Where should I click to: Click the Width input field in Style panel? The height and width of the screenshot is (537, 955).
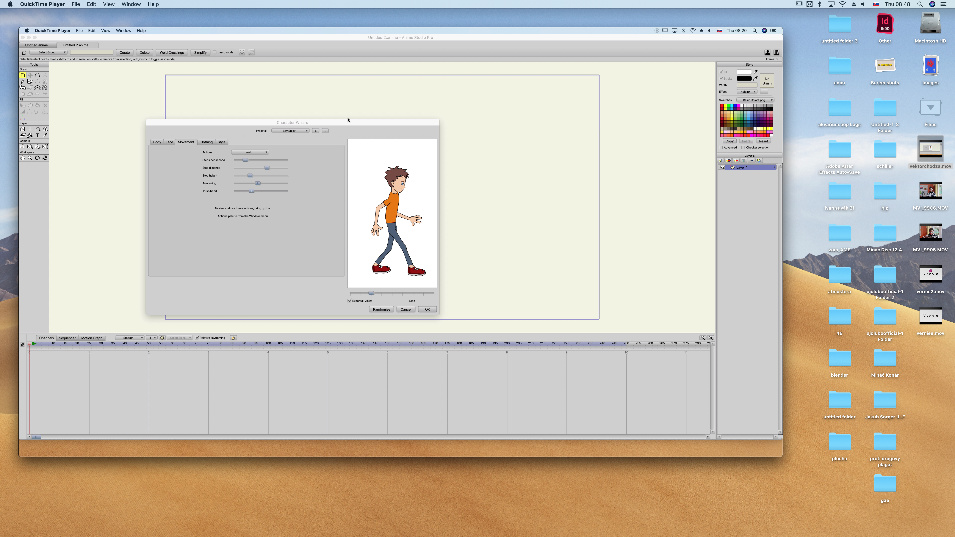746,85
